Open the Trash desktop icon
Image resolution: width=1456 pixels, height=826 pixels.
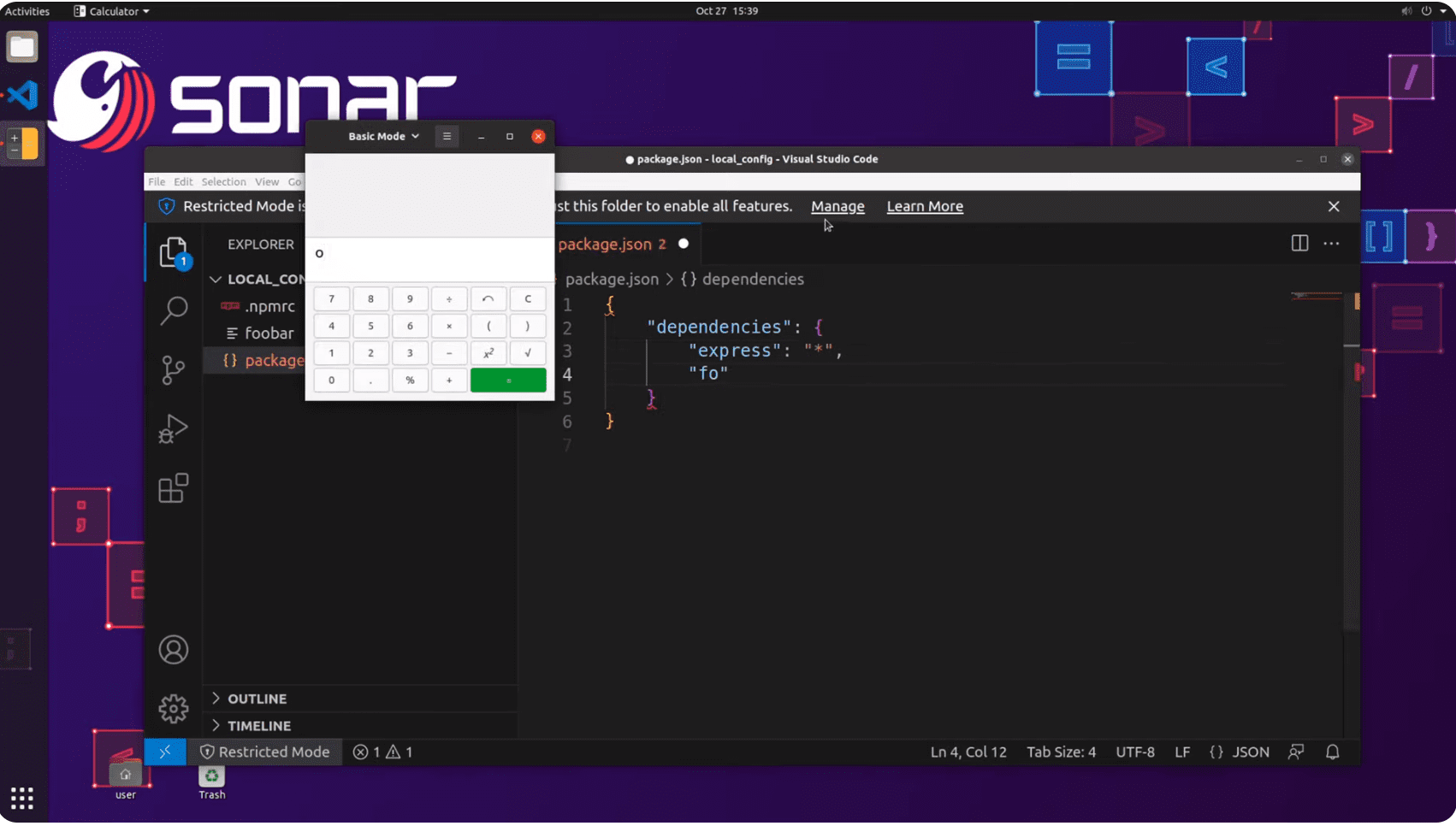pos(211,782)
